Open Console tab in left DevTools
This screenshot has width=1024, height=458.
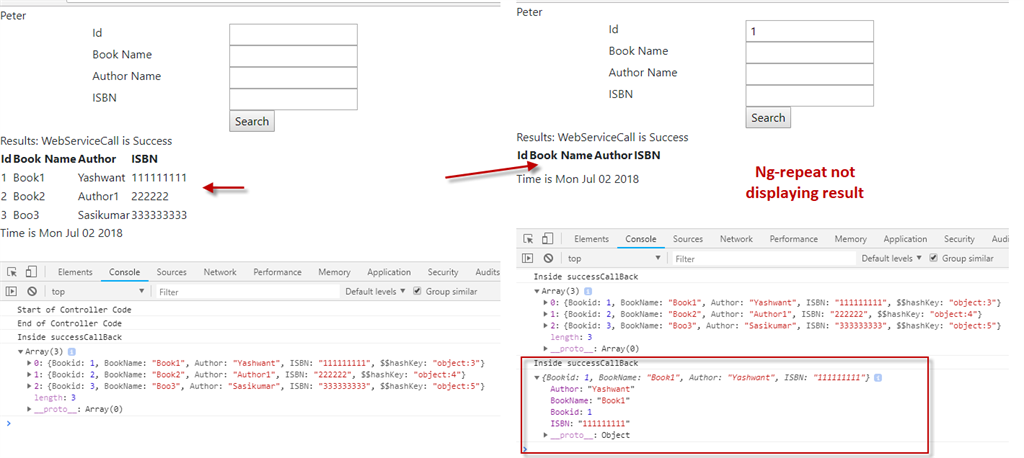124,272
